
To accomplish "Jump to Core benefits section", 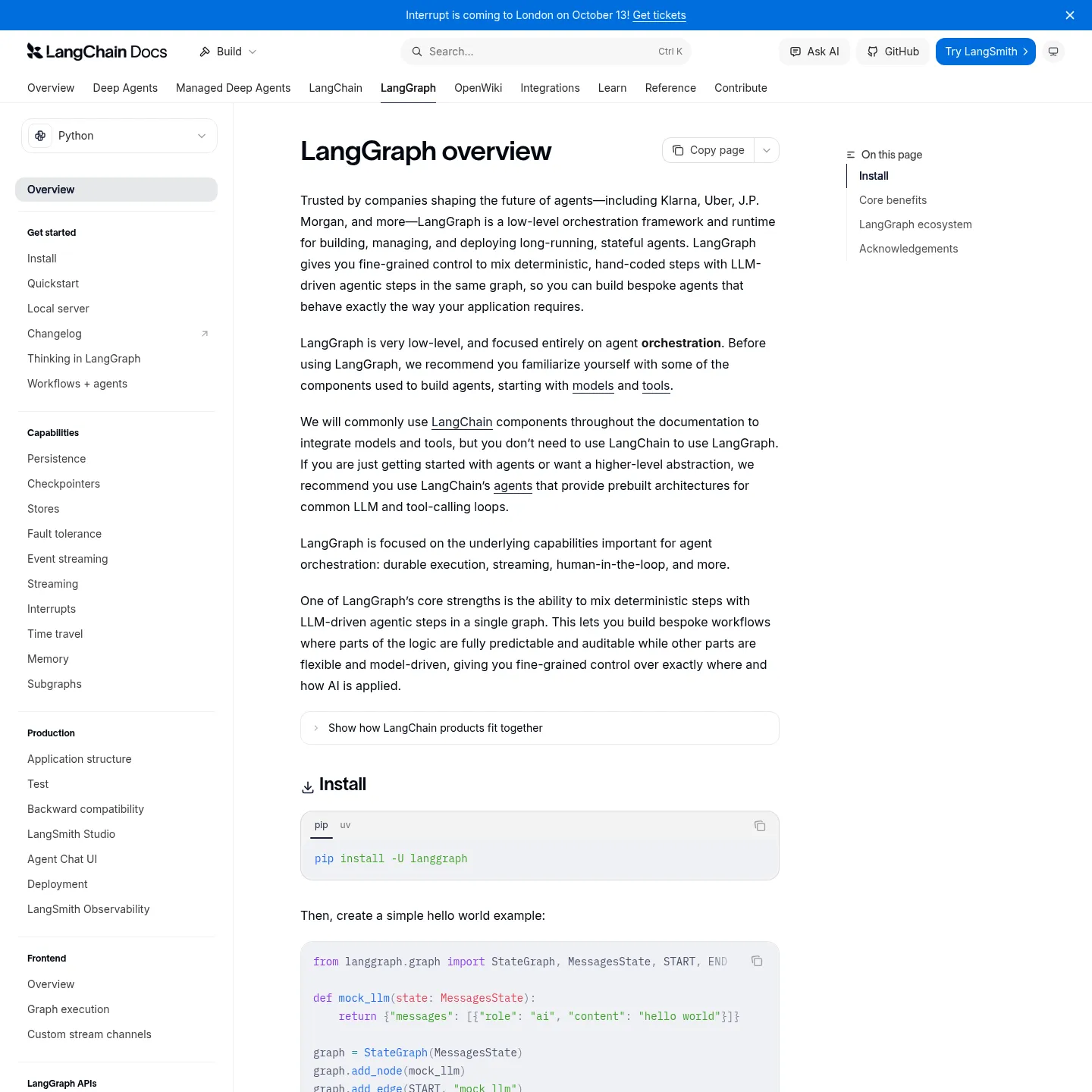I will click(x=893, y=200).
